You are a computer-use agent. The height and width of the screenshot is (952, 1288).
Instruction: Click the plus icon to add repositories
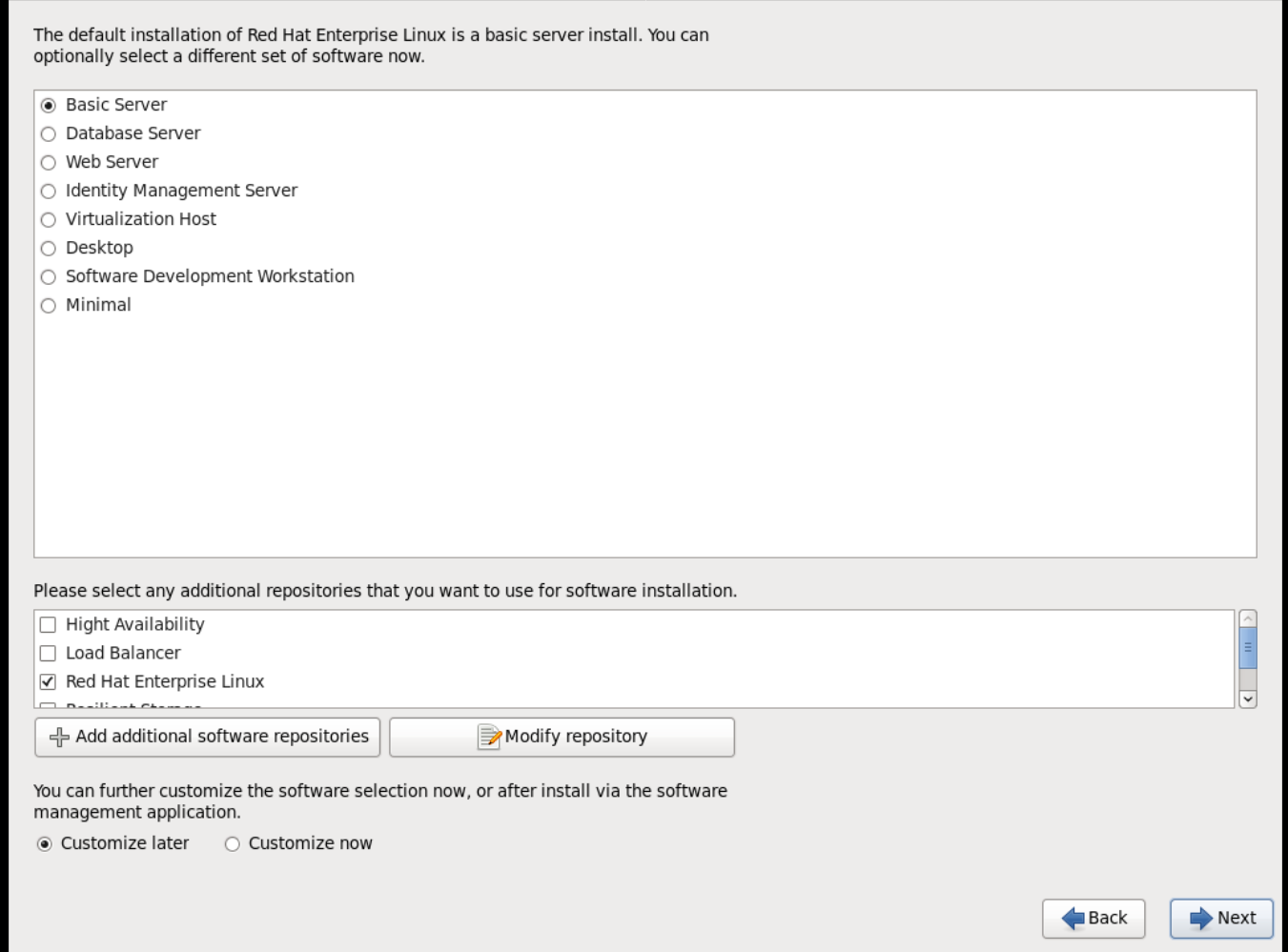coord(59,738)
